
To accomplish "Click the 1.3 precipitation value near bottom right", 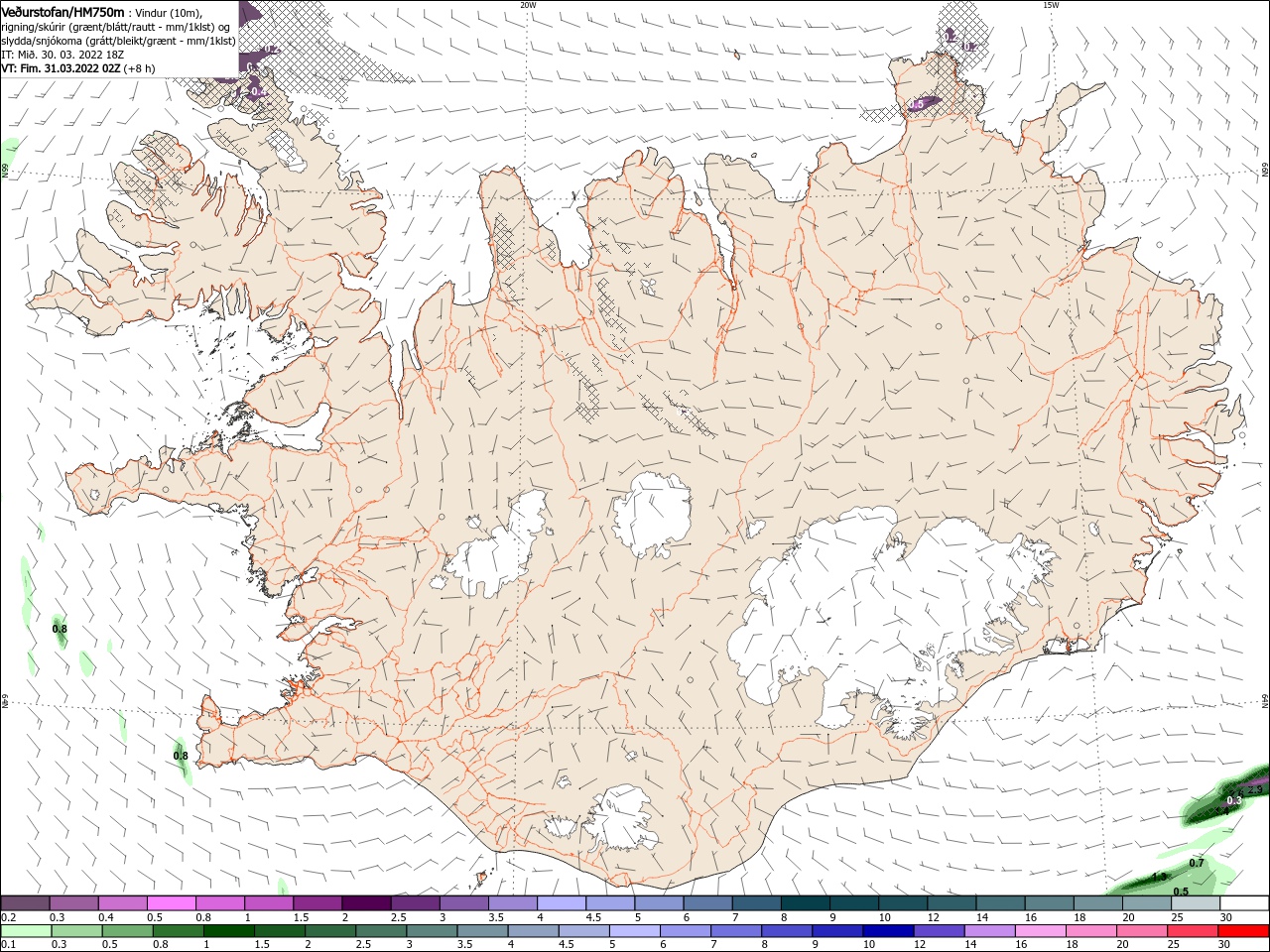I will [x=1159, y=877].
